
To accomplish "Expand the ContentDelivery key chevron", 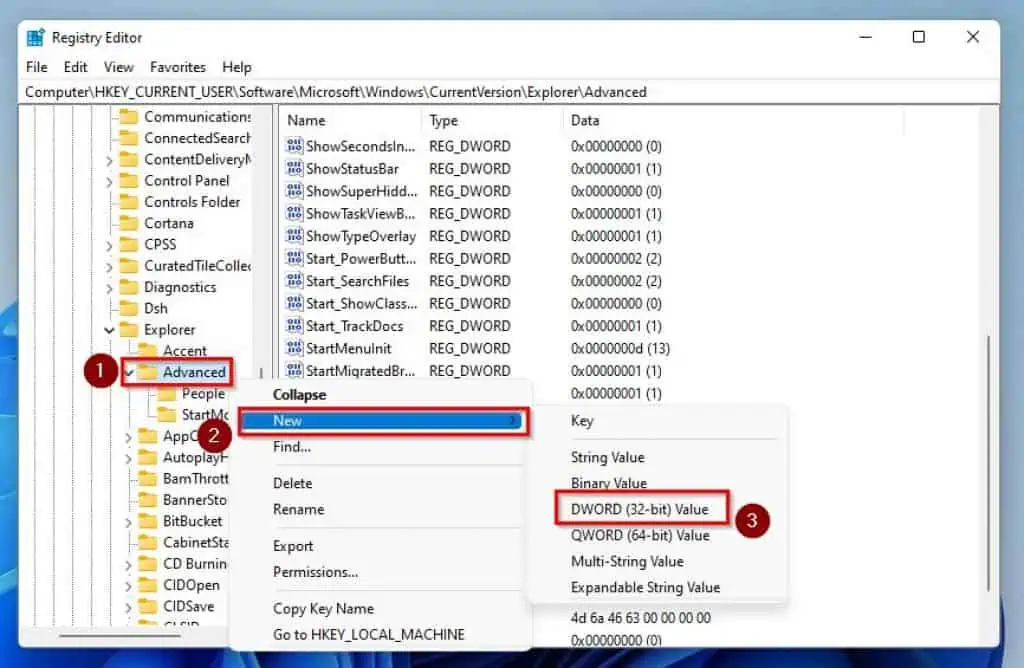I will click(110, 159).
